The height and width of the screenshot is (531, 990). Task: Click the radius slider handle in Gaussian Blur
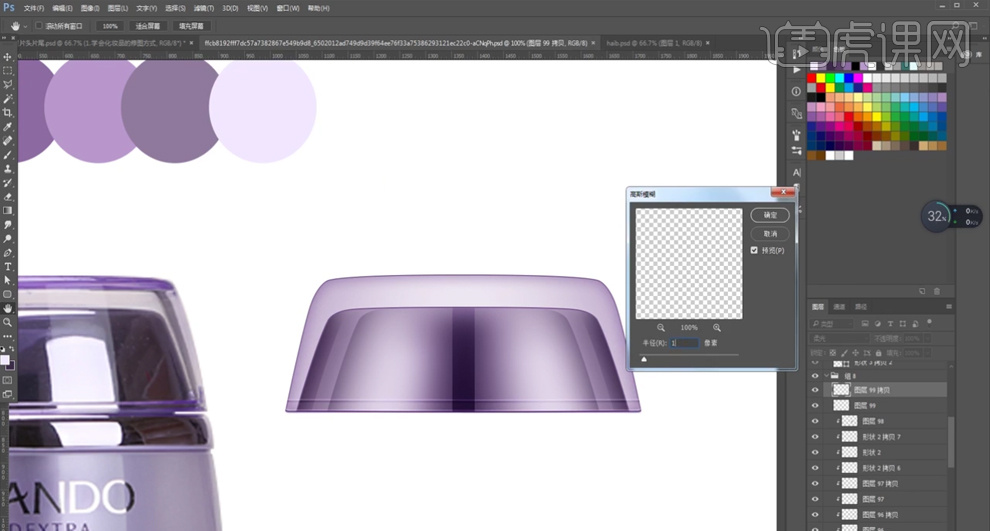tap(643, 357)
